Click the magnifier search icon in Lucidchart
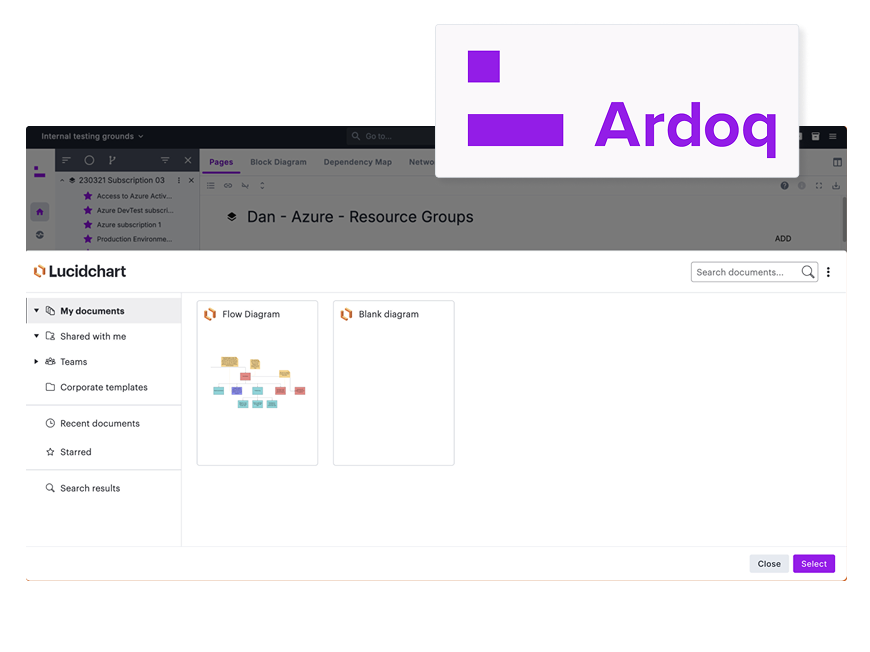Image resolution: width=870 pixels, height=652 pixels. 808,272
